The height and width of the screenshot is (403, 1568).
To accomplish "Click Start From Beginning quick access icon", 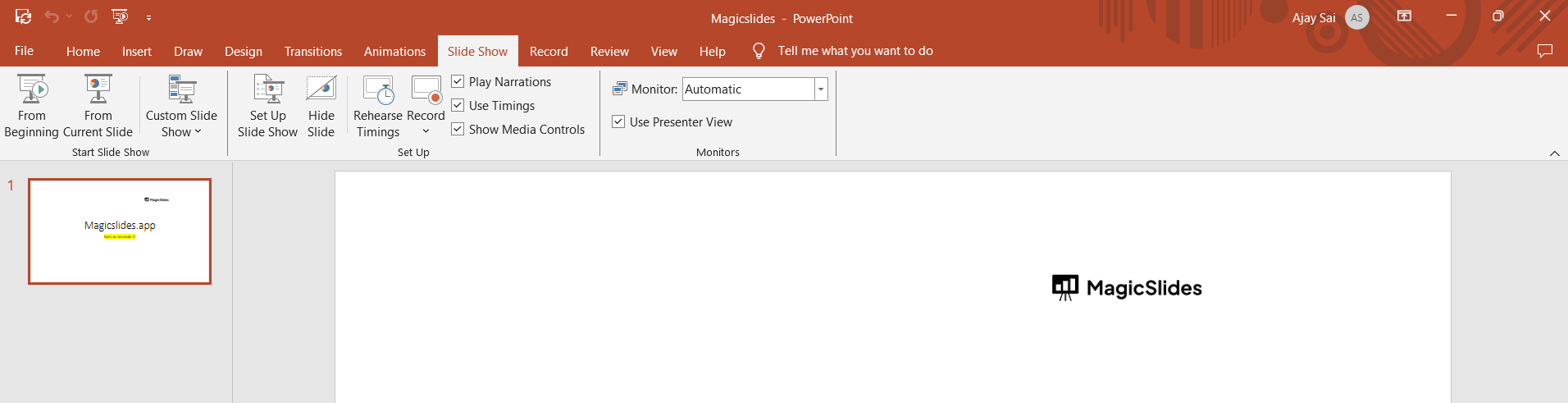I will tap(120, 16).
